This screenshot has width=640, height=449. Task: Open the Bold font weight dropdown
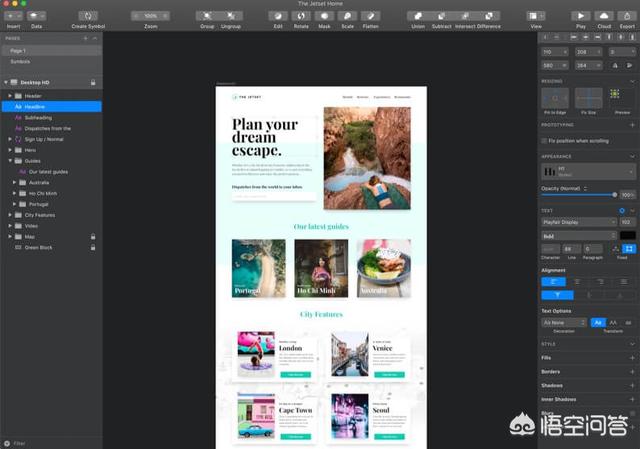(x=579, y=236)
